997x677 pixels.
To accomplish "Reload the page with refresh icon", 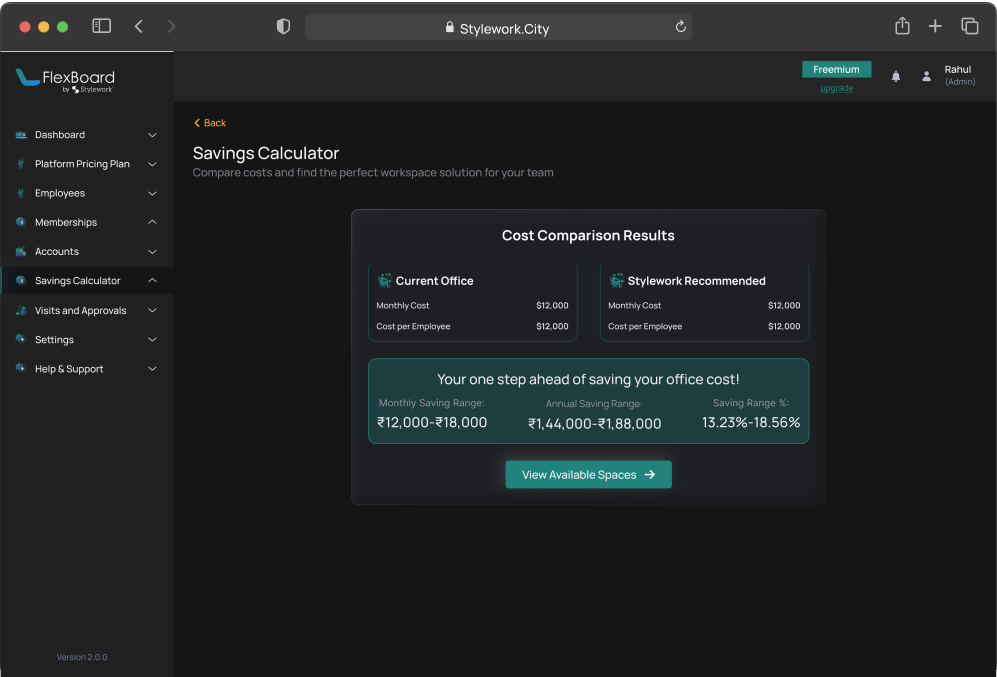I will [680, 27].
